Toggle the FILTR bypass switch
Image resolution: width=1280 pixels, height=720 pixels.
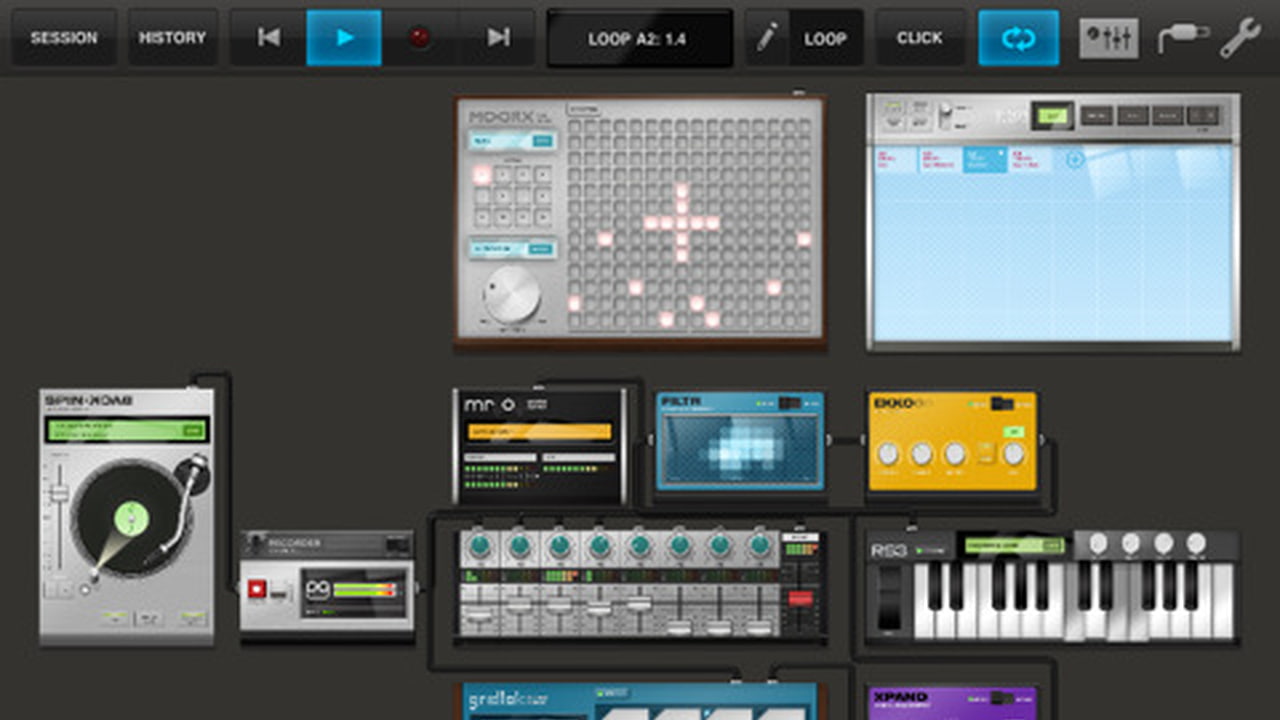pos(791,403)
